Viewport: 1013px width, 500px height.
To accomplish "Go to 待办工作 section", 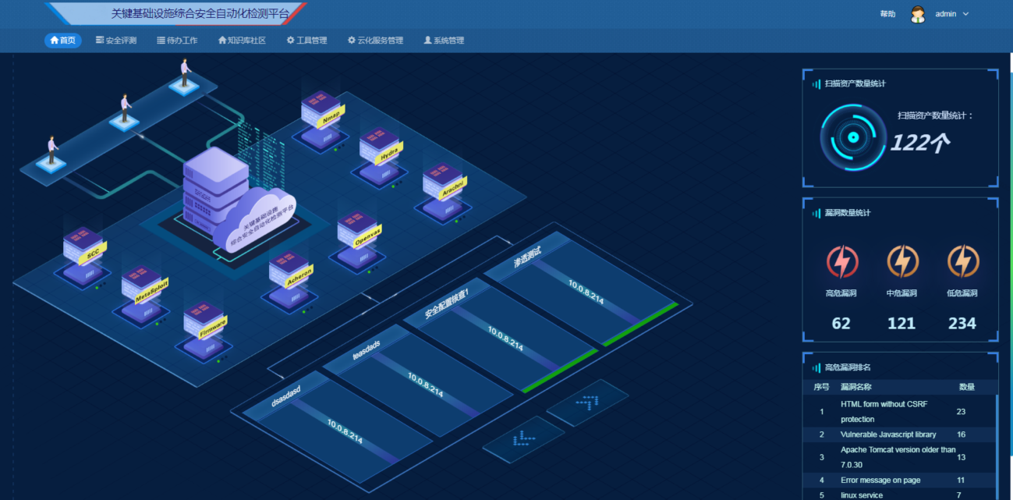I will coord(177,40).
